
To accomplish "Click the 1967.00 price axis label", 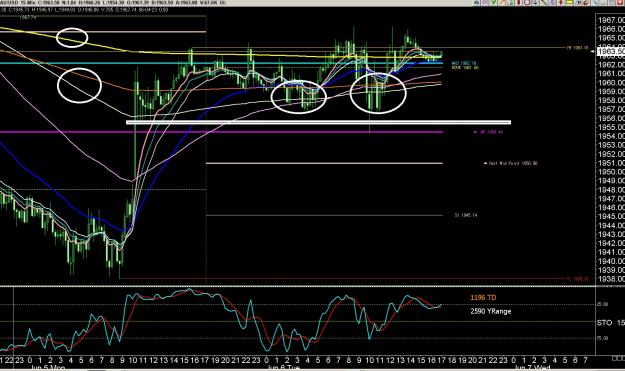I will click(x=611, y=20).
